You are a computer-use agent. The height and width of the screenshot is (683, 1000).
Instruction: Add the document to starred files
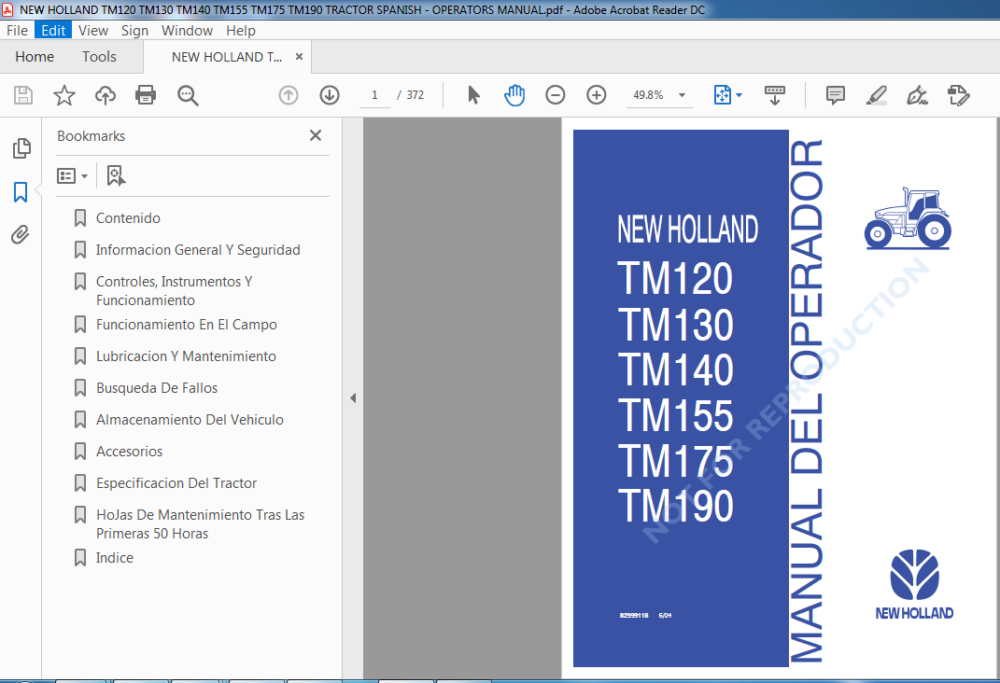64,95
